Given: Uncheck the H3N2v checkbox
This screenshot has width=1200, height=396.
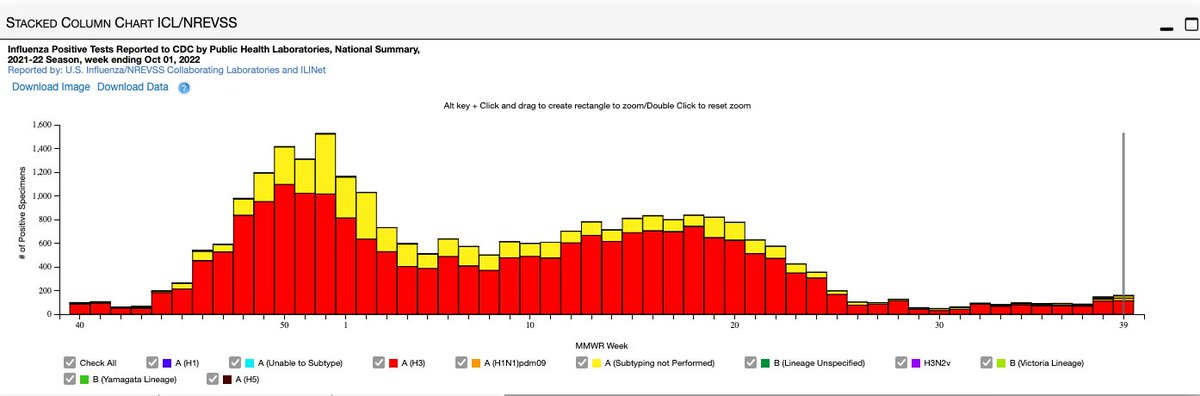Looking at the screenshot, I should [x=902, y=362].
